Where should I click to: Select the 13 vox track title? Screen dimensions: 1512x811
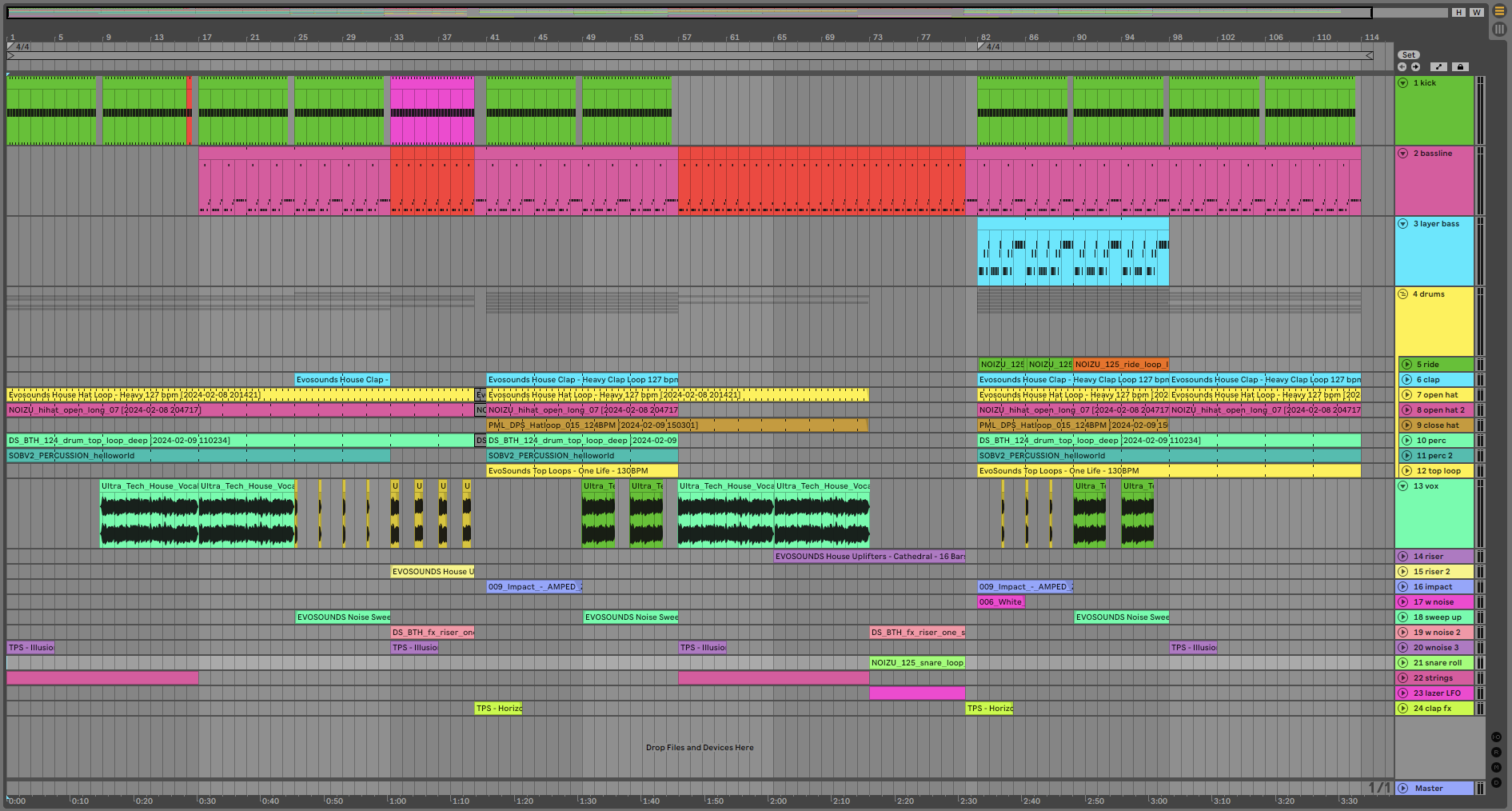pyautogui.click(x=1426, y=486)
